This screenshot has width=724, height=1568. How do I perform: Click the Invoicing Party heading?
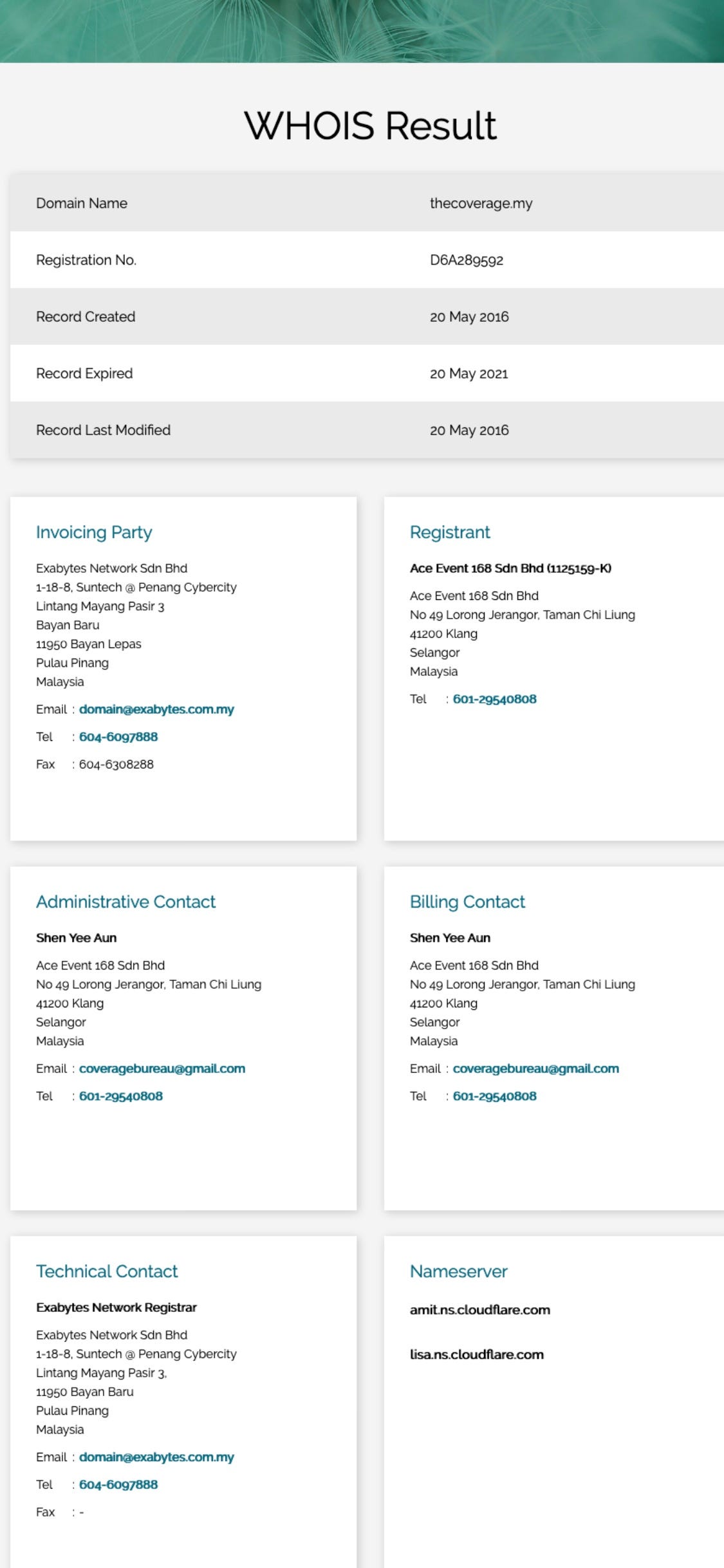point(94,532)
